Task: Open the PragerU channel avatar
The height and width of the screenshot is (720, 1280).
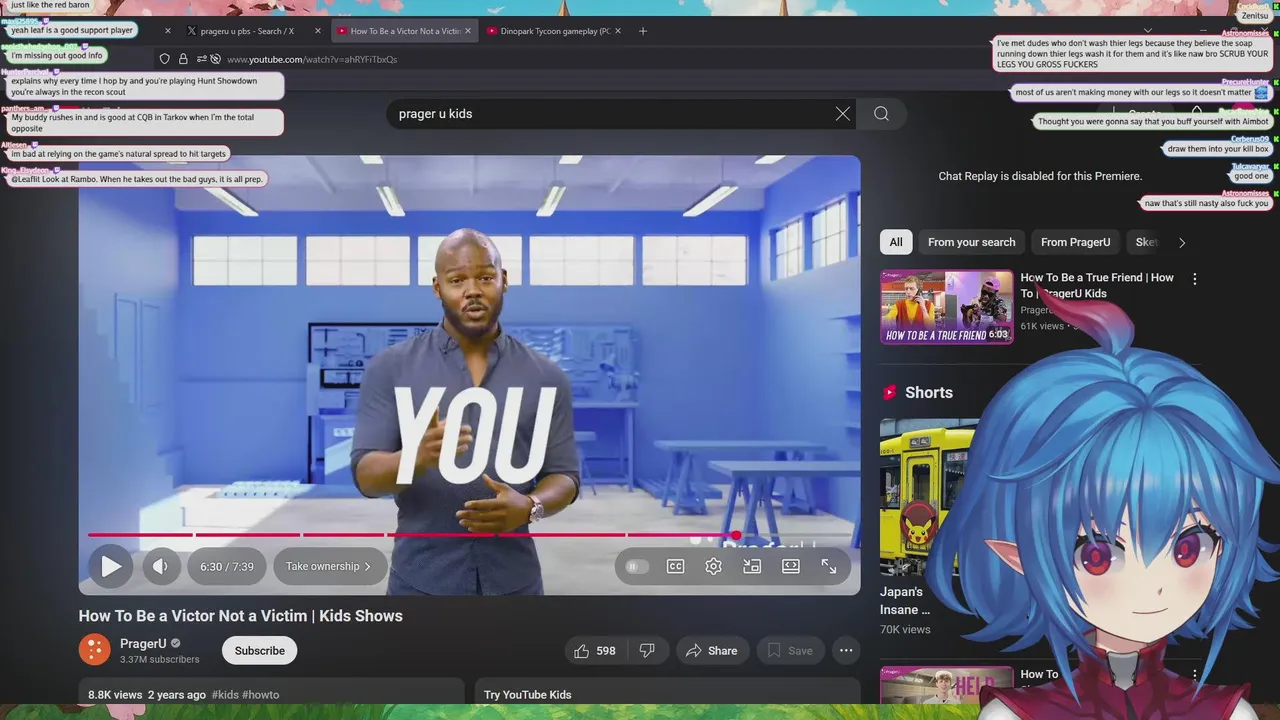Action: [x=95, y=650]
